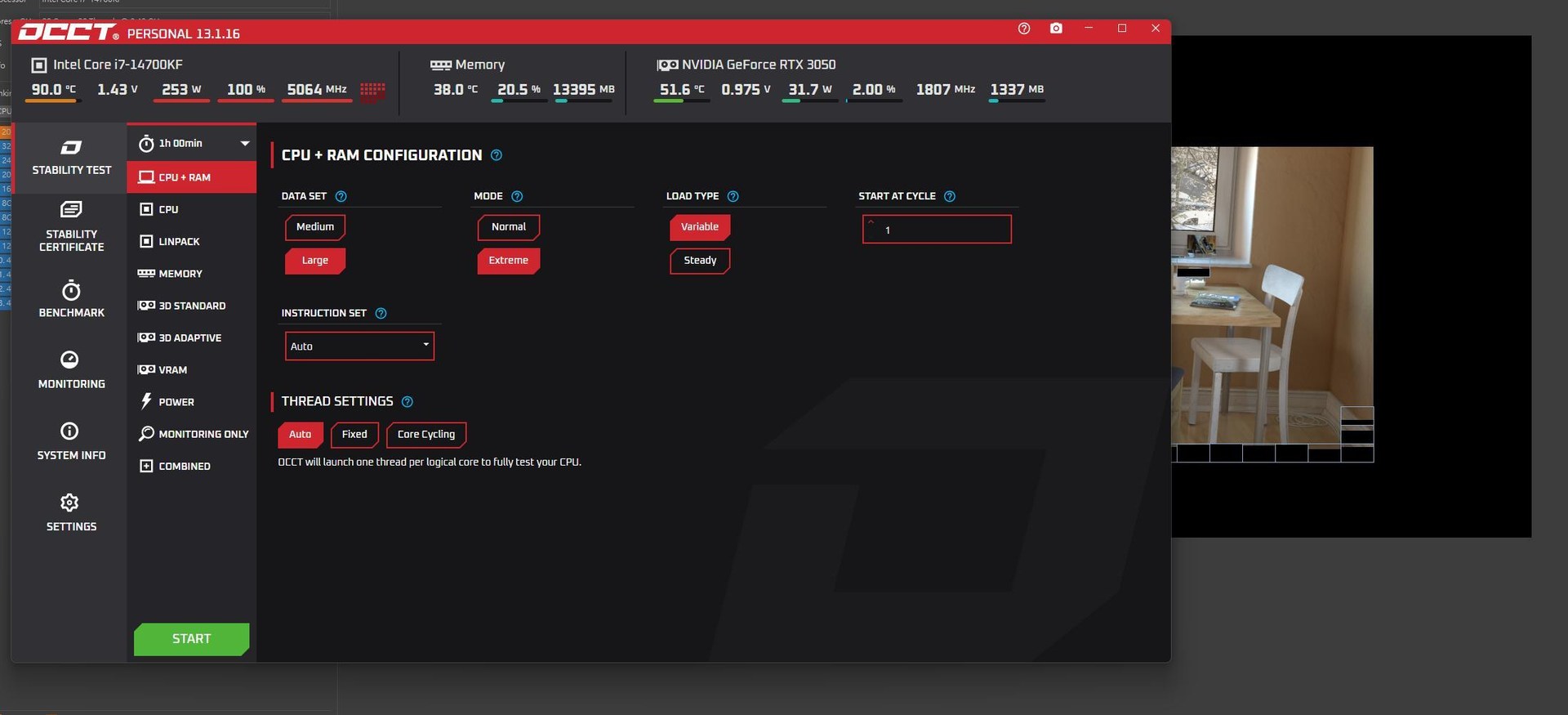Image resolution: width=1568 pixels, height=715 pixels.
Task: Click the CPU voltage 1.43 V reading
Action: (x=117, y=89)
